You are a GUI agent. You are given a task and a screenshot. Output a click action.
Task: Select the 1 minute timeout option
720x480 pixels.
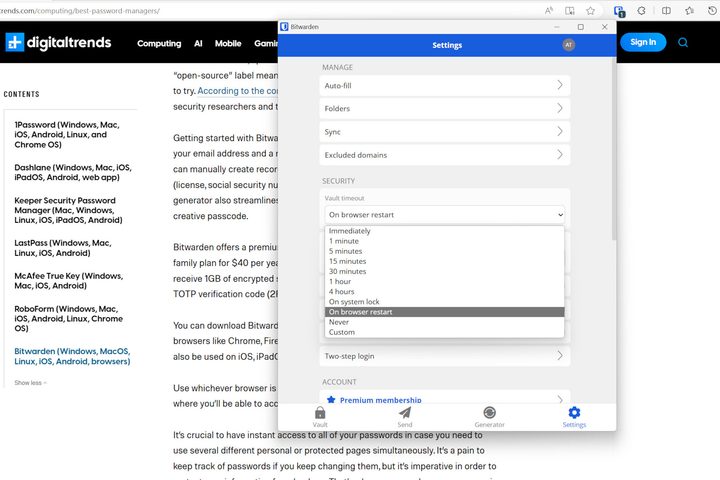[x=444, y=241]
